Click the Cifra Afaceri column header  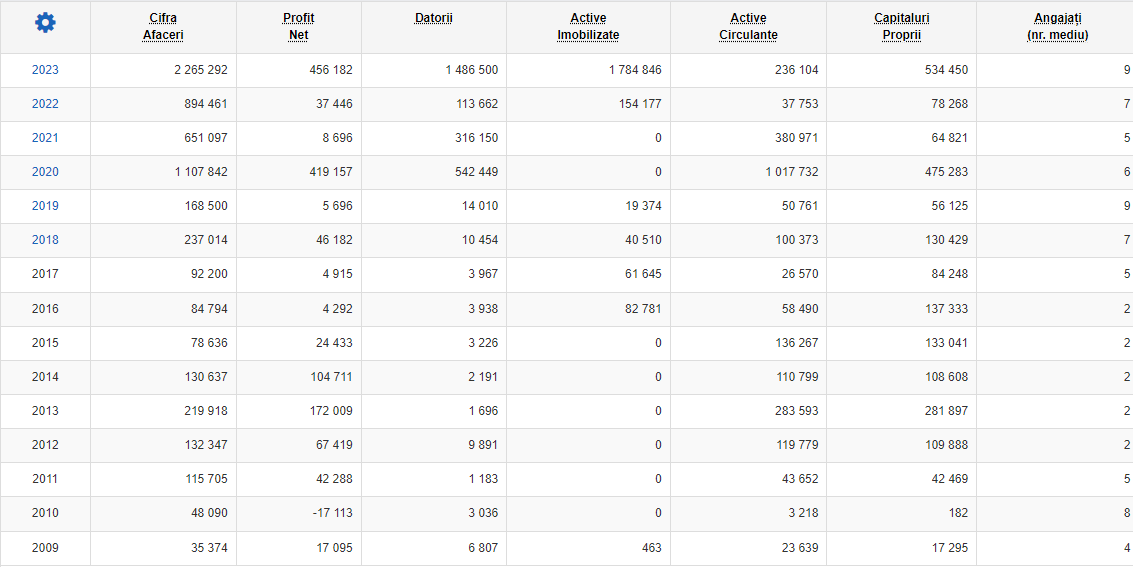pos(163,26)
